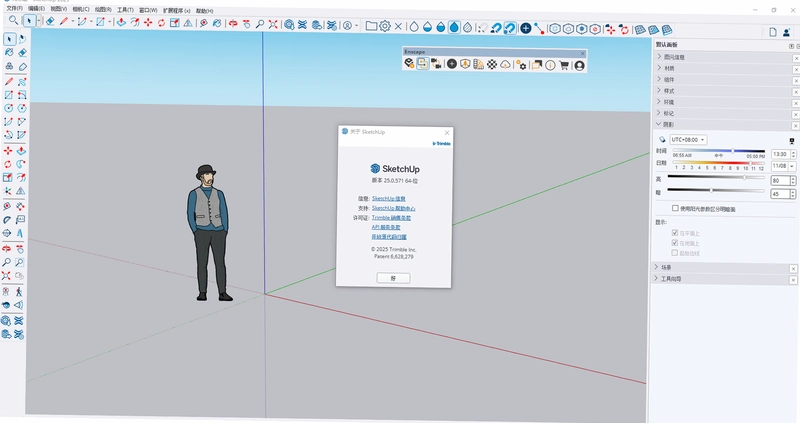
Task: Toggle Enscape live updates highlighted icon
Action: (x=422, y=63)
